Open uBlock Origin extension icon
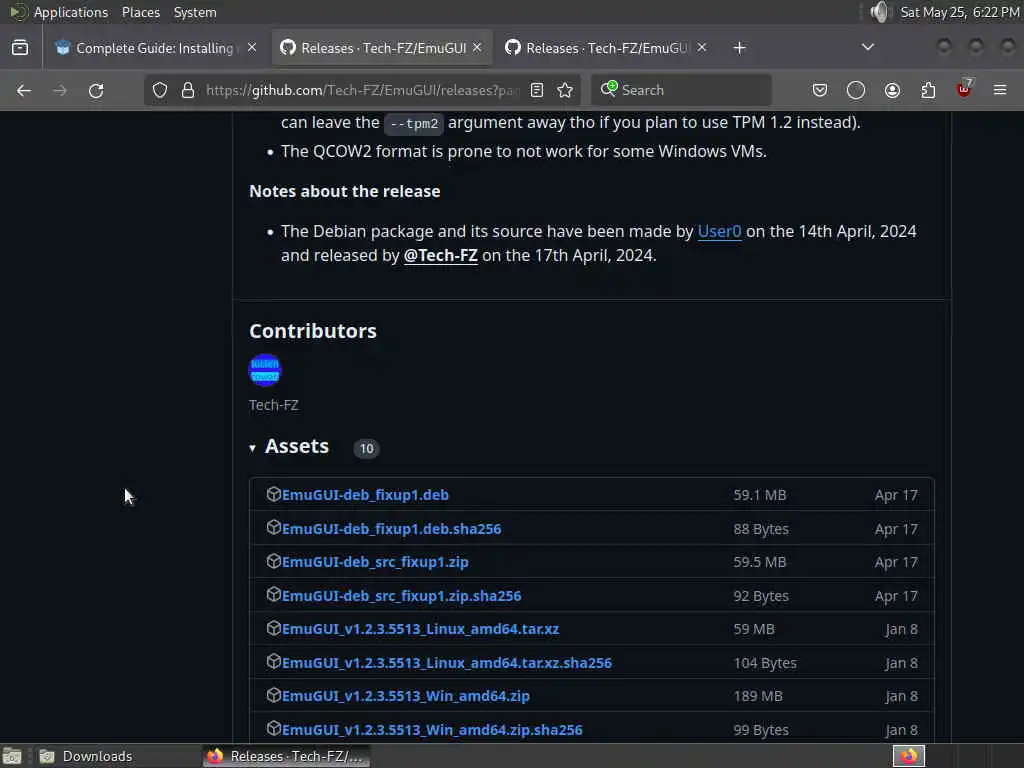The image size is (1024, 768). [x=965, y=89]
